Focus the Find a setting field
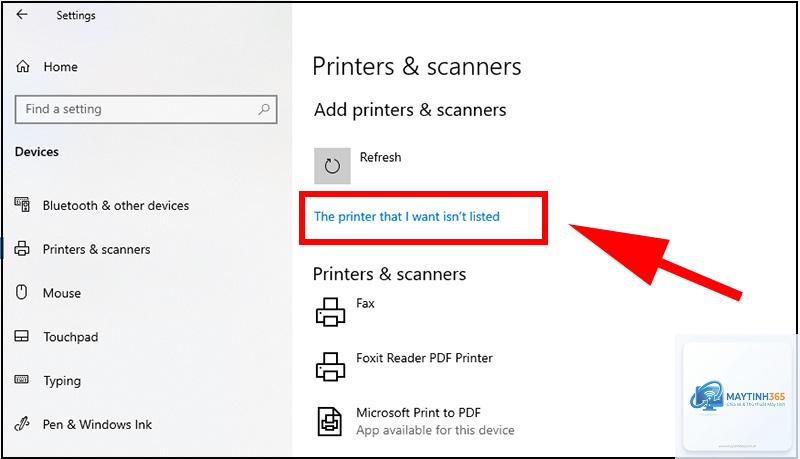800x459 pixels. pyautogui.click(x=146, y=109)
